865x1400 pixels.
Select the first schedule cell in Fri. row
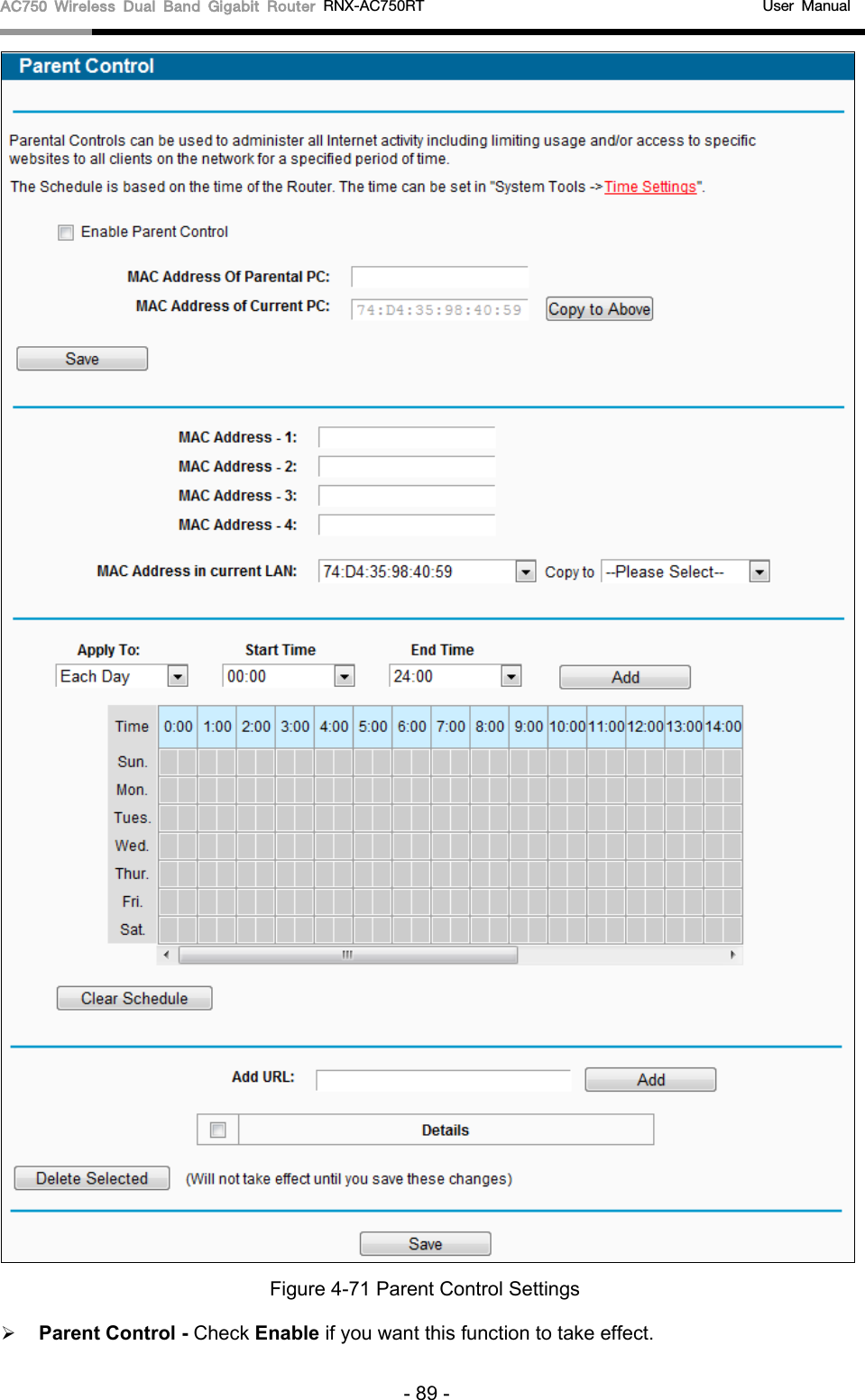(x=168, y=902)
